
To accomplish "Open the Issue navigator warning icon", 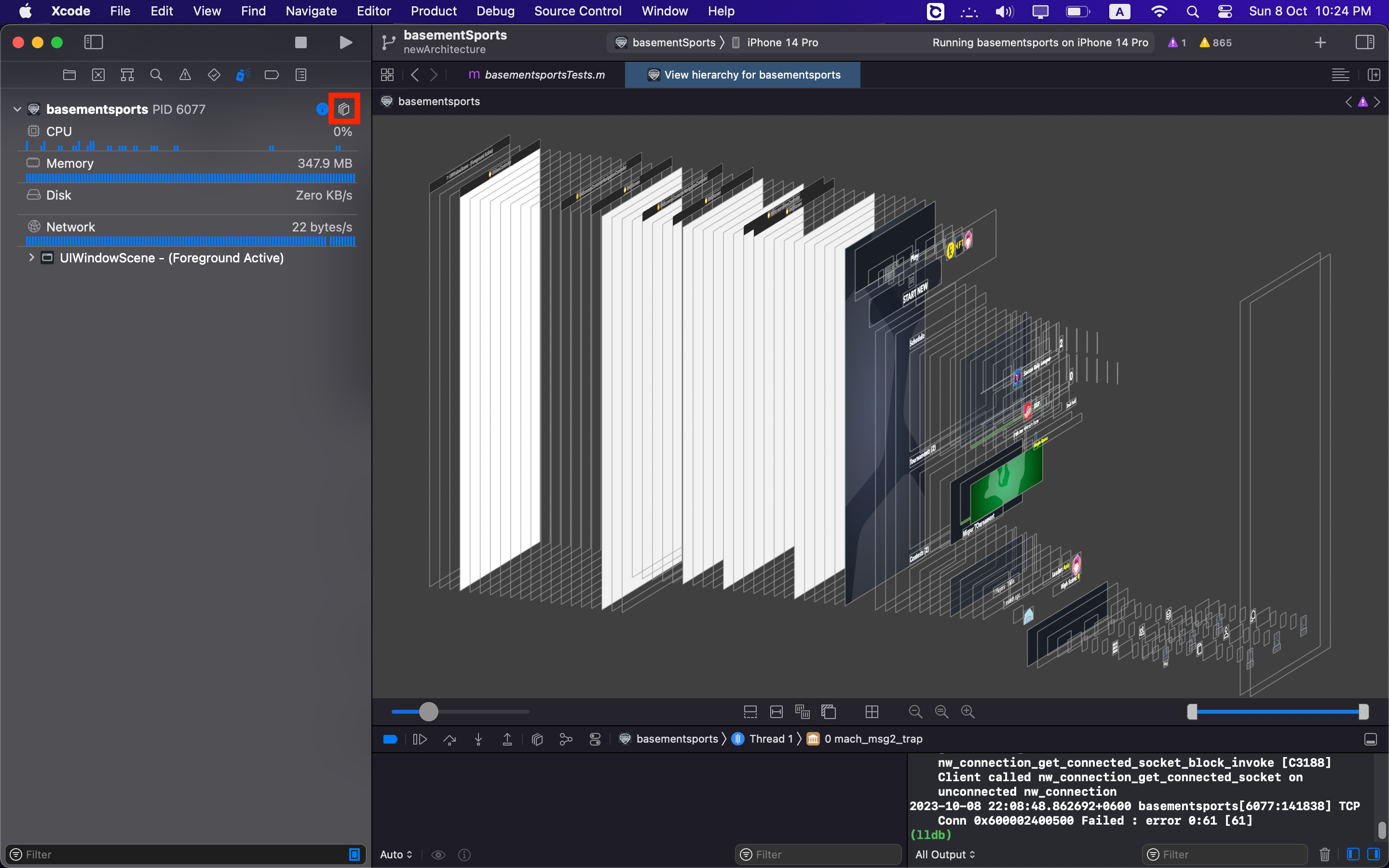I will click(185, 75).
